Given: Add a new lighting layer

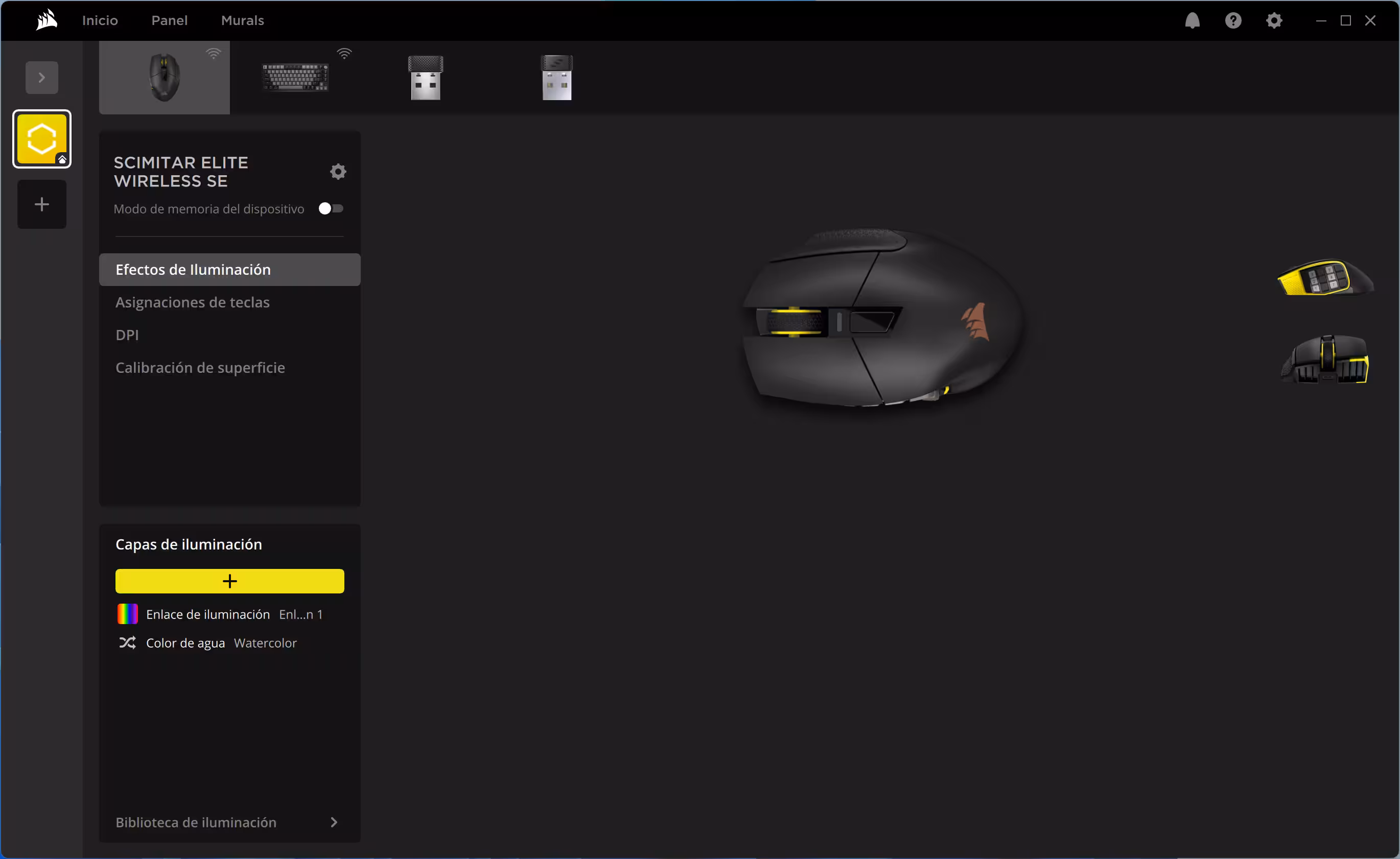Looking at the screenshot, I should click(x=229, y=581).
